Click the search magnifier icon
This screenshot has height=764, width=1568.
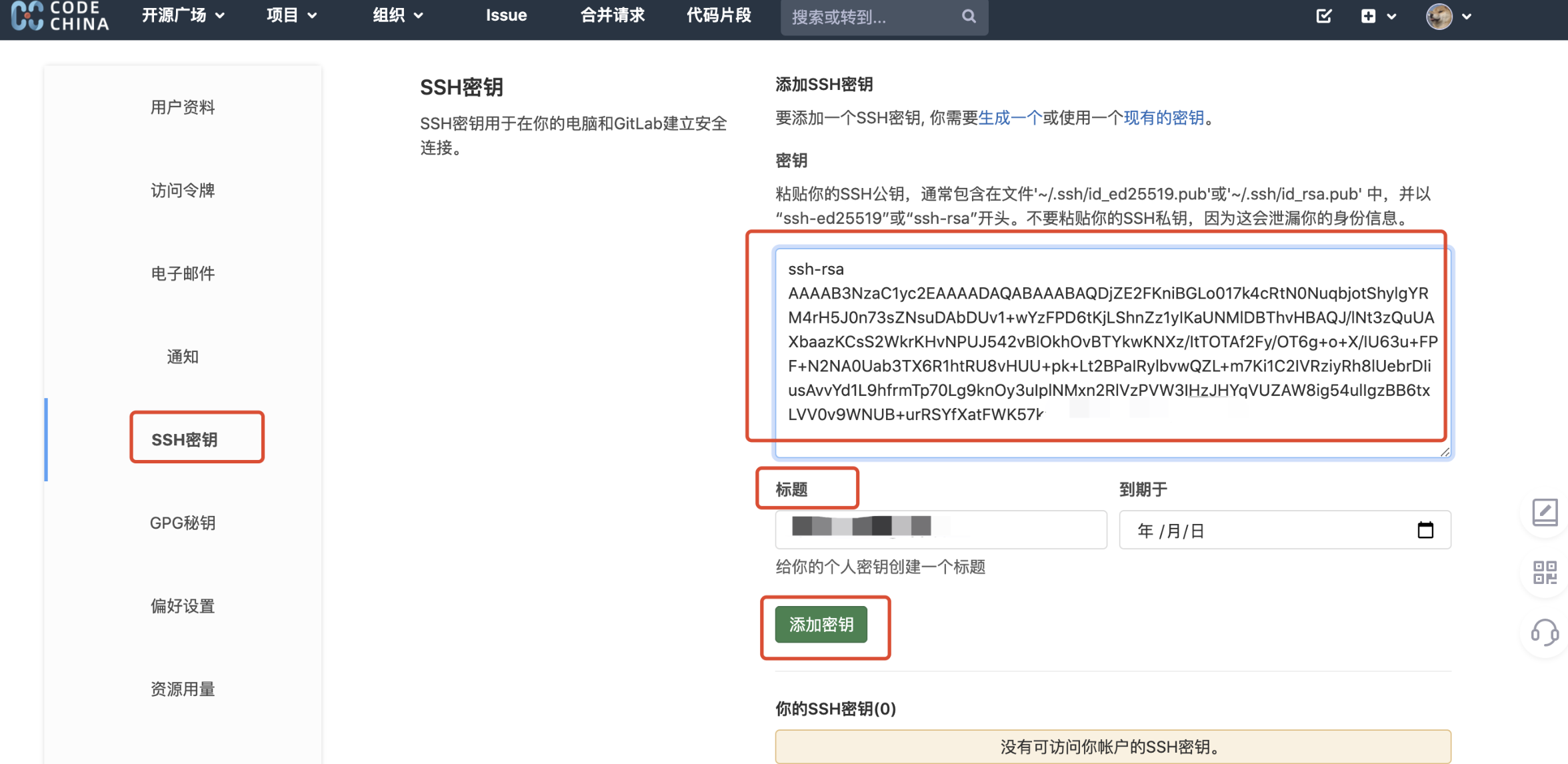pos(969,16)
